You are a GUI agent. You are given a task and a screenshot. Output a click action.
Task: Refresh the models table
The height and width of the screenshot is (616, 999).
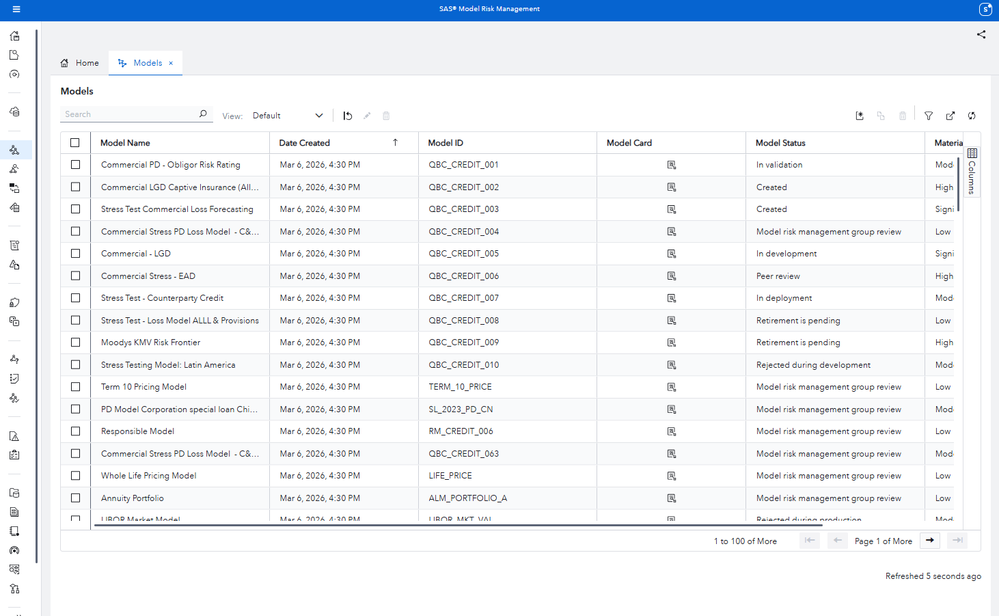tap(972, 116)
